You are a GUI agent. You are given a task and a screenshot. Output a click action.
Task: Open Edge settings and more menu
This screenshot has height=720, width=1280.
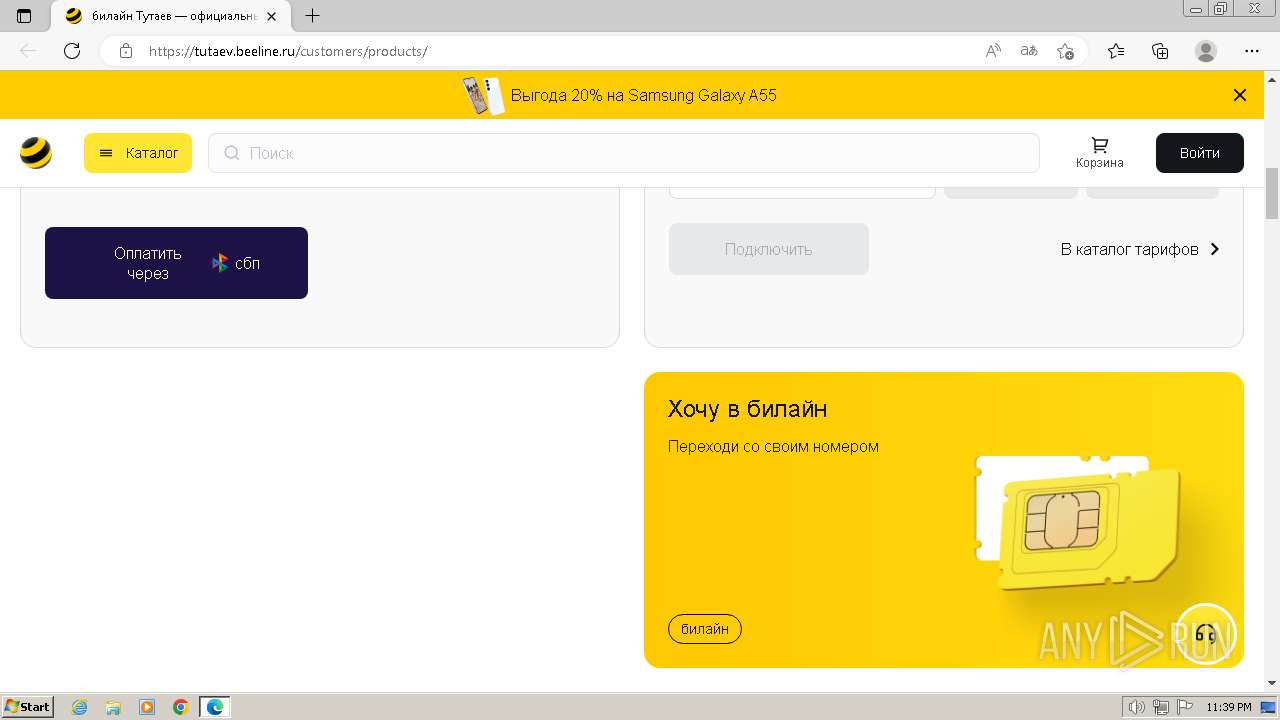pyautogui.click(x=1252, y=51)
